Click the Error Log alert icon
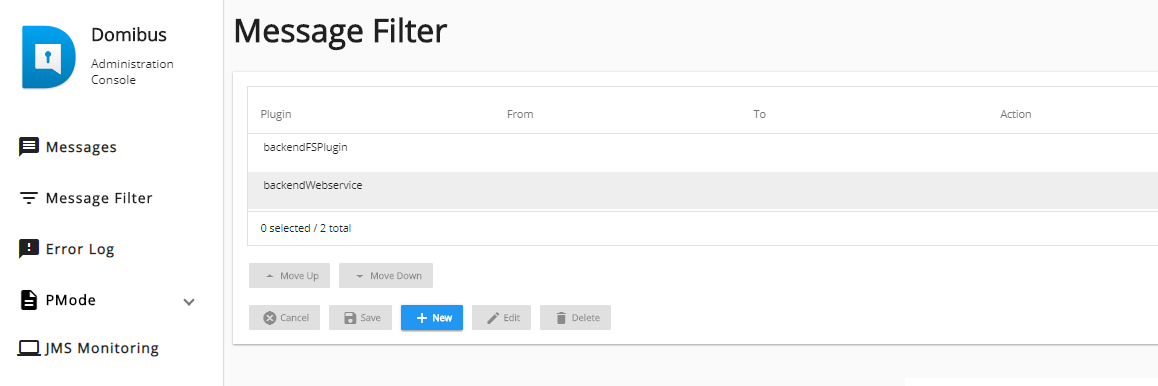1158x386 pixels. click(x=28, y=249)
